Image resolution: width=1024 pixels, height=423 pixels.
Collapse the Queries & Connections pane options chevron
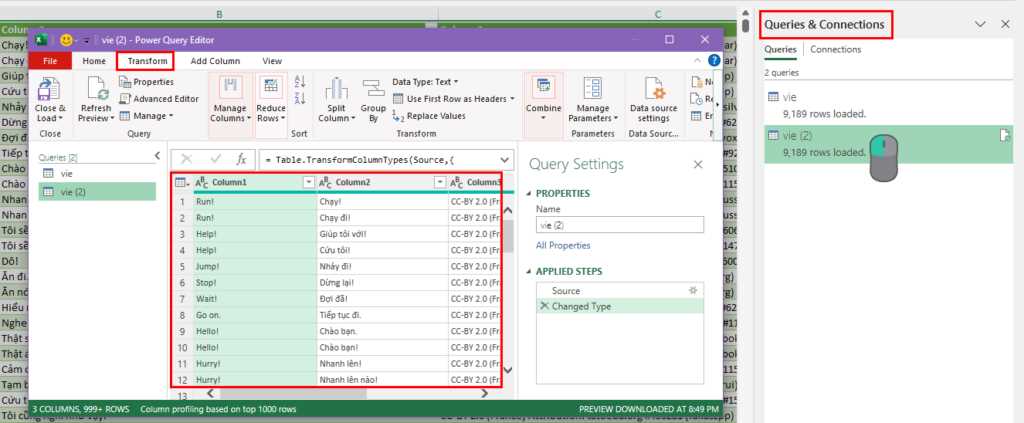(x=980, y=24)
